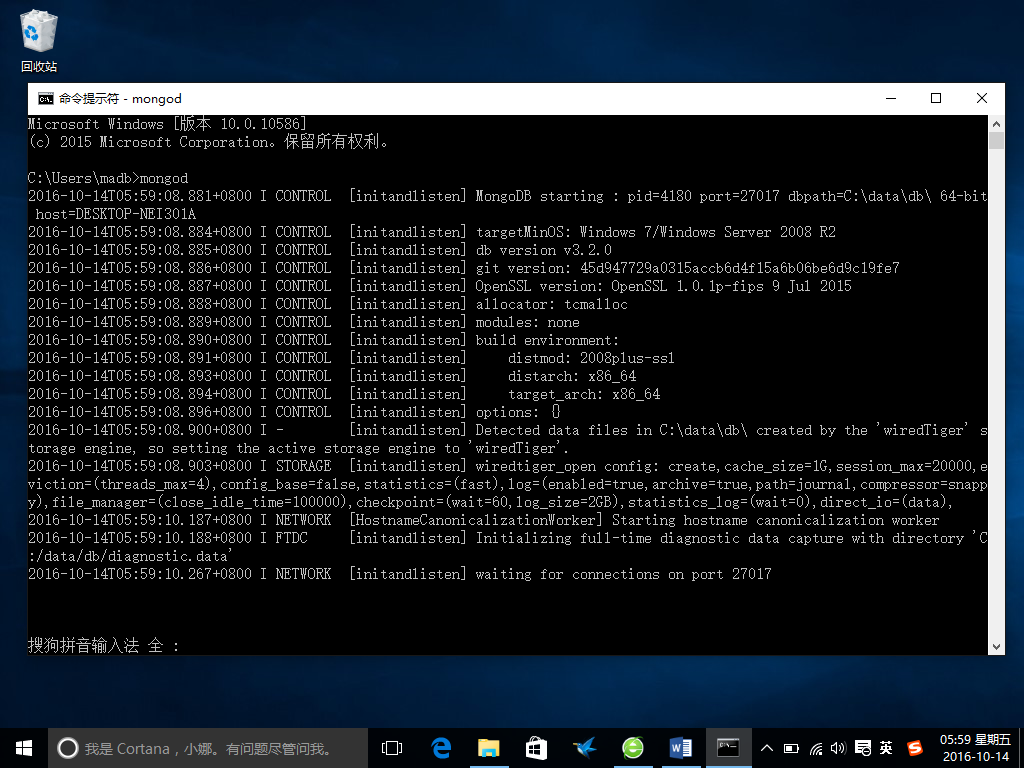Click the 'host=DESKTOP-NEI301A' text

point(116,214)
